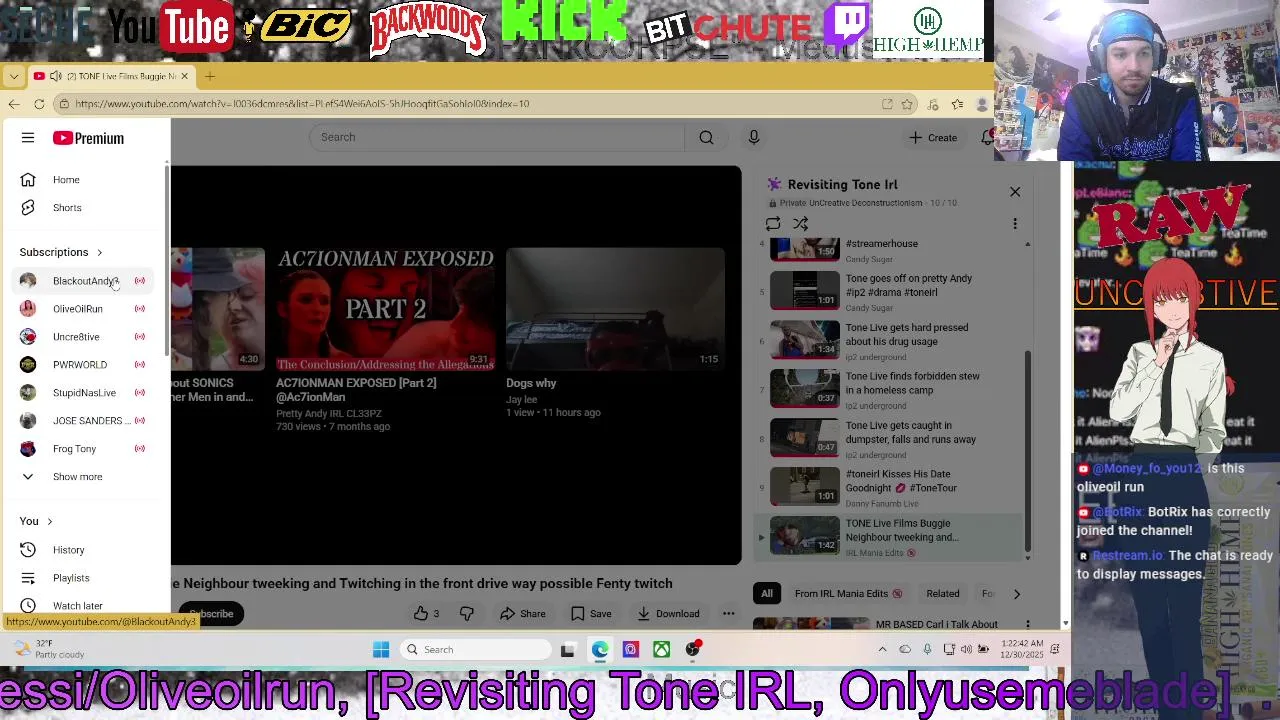The height and width of the screenshot is (720, 1280).
Task: Play Tone goes off on pretty Andy
Action: coord(890,291)
